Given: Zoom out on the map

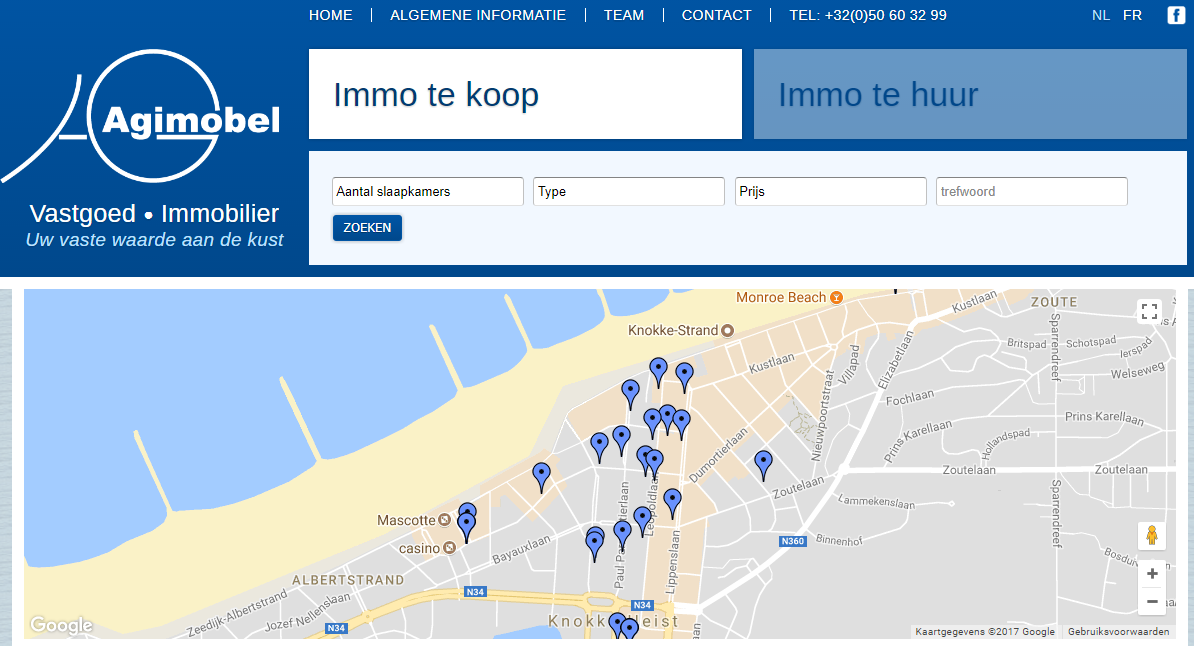Looking at the screenshot, I should pos(1152,601).
